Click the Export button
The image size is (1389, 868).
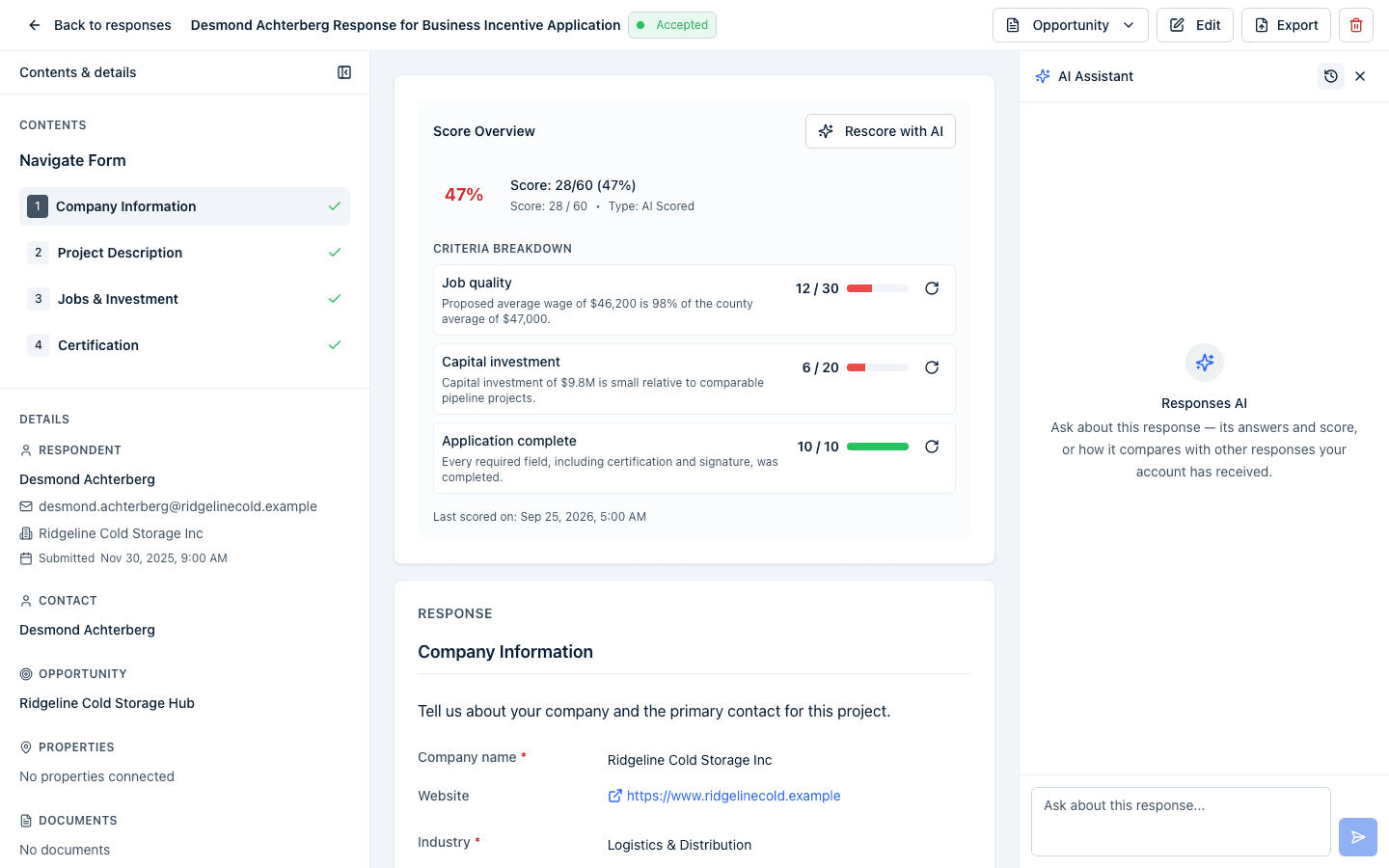pos(1286,25)
